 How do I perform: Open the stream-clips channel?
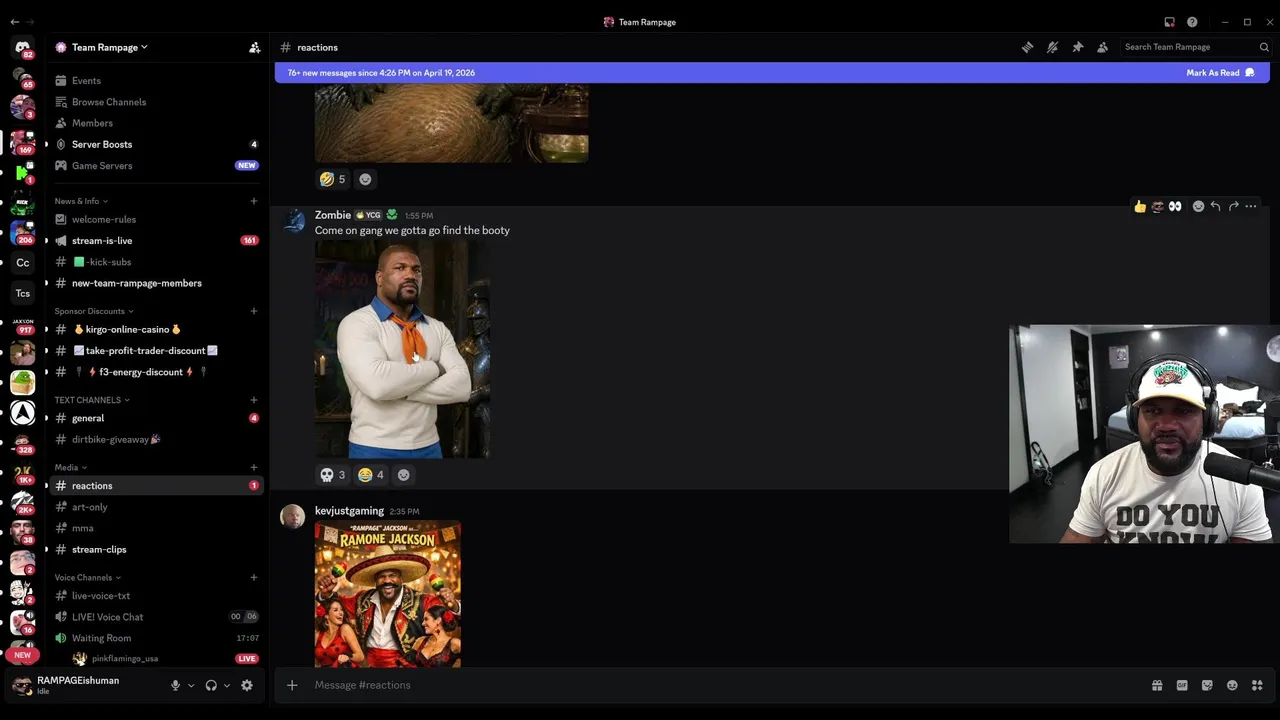click(155, 549)
